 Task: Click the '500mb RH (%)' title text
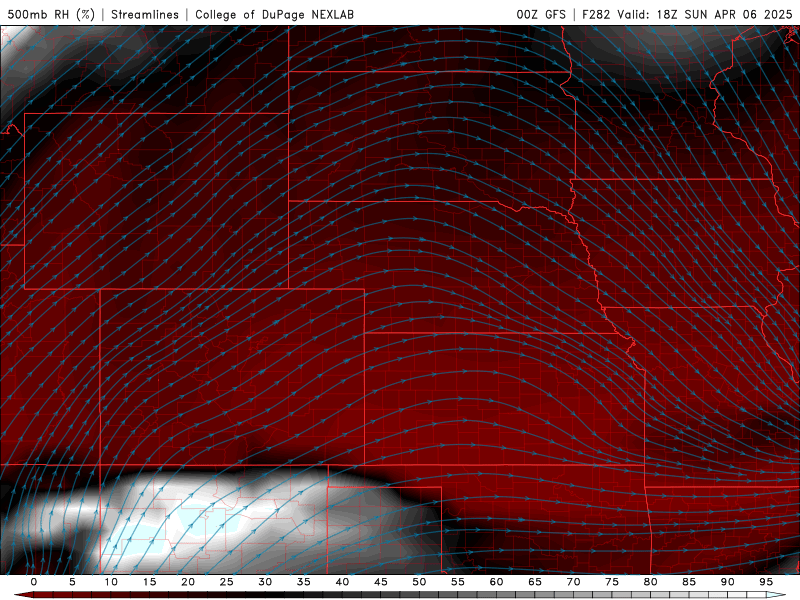[51, 14]
